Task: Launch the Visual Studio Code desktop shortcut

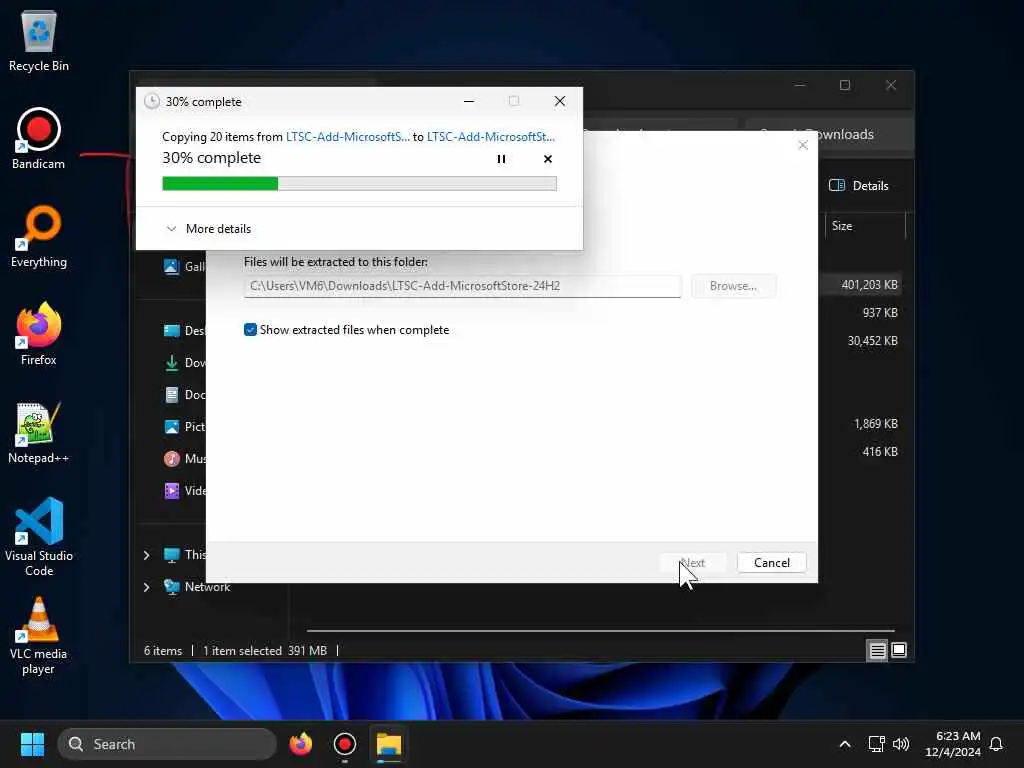Action: click(39, 537)
